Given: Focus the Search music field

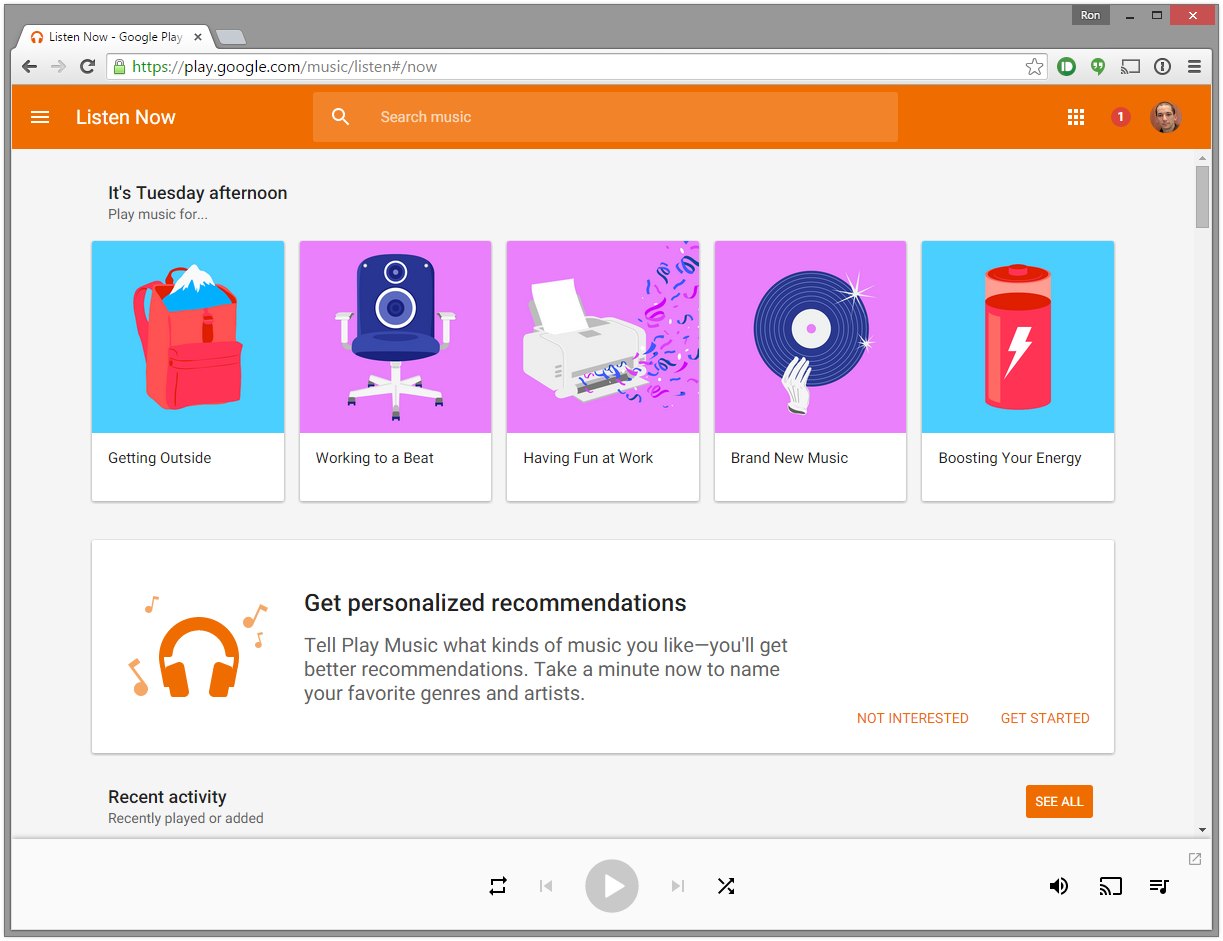Looking at the screenshot, I should coord(605,117).
